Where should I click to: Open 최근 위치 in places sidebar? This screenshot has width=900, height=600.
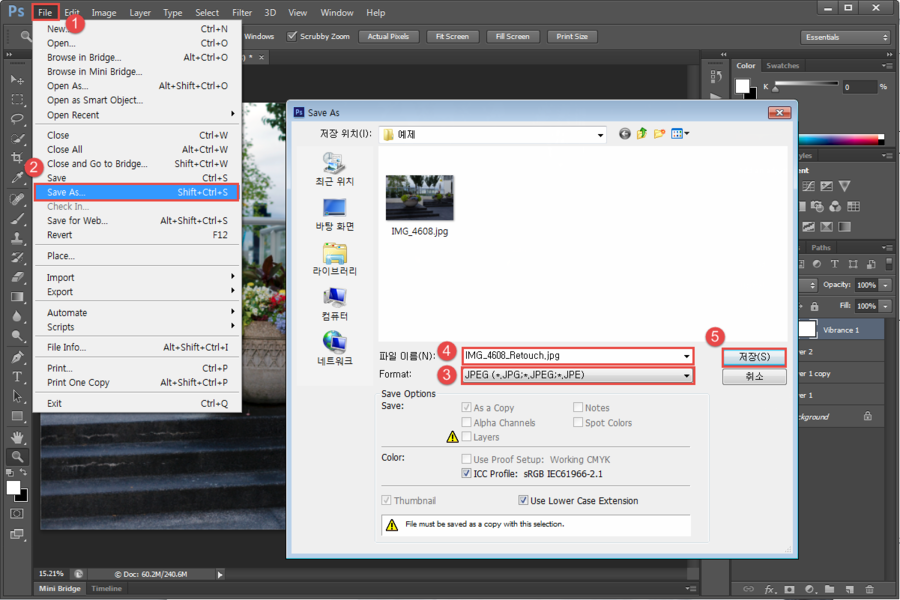pyautogui.click(x=335, y=169)
